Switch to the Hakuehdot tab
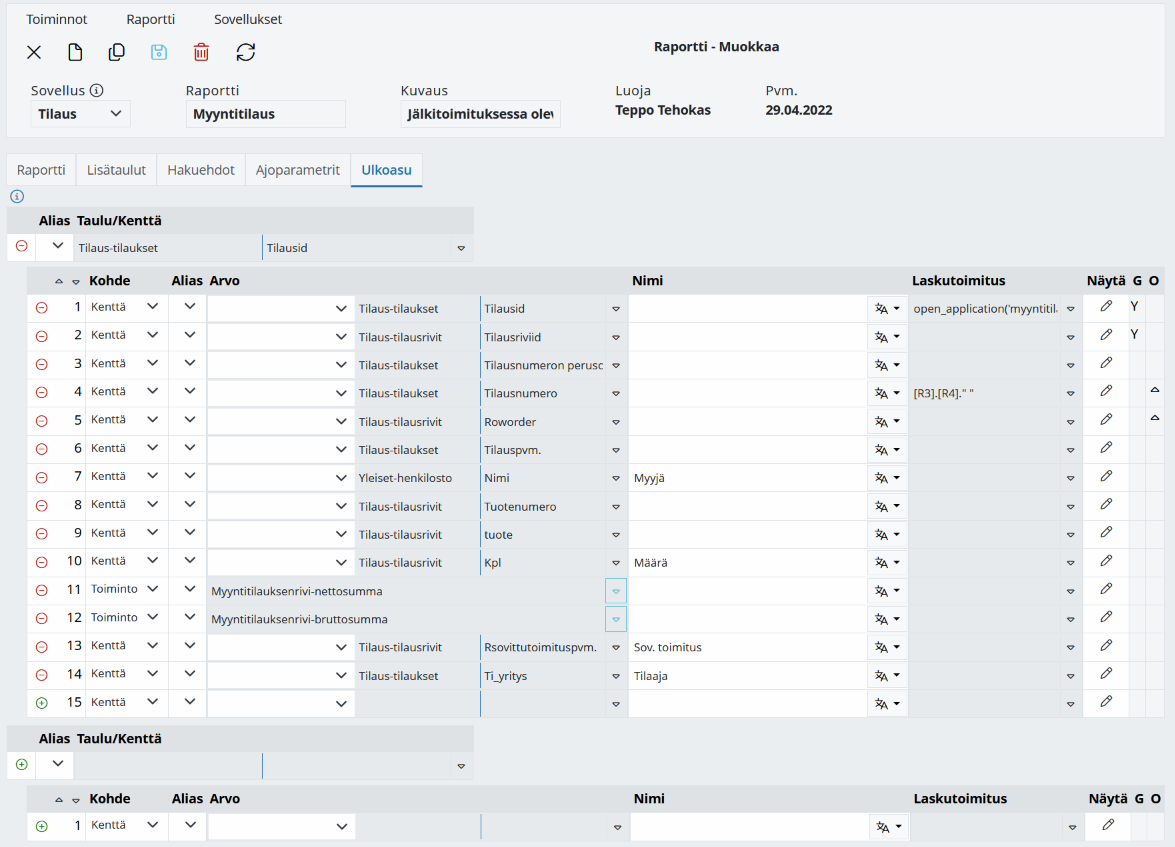The height and width of the screenshot is (847, 1175). (x=201, y=170)
